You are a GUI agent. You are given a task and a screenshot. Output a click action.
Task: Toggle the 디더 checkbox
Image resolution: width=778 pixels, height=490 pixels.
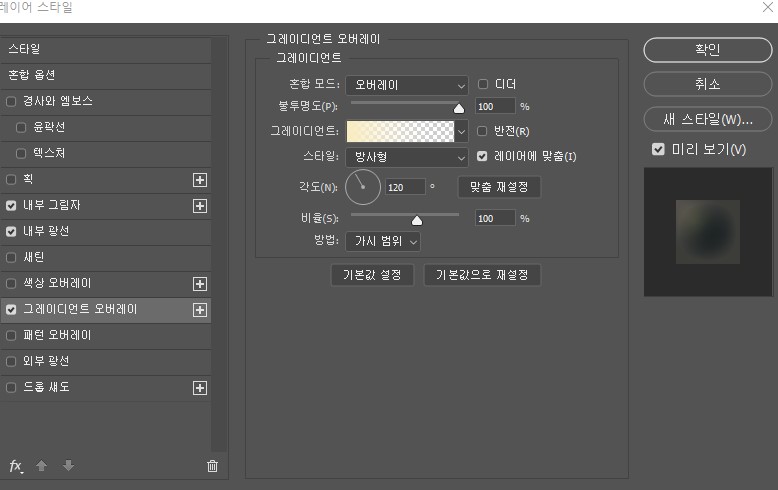[x=482, y=84]
